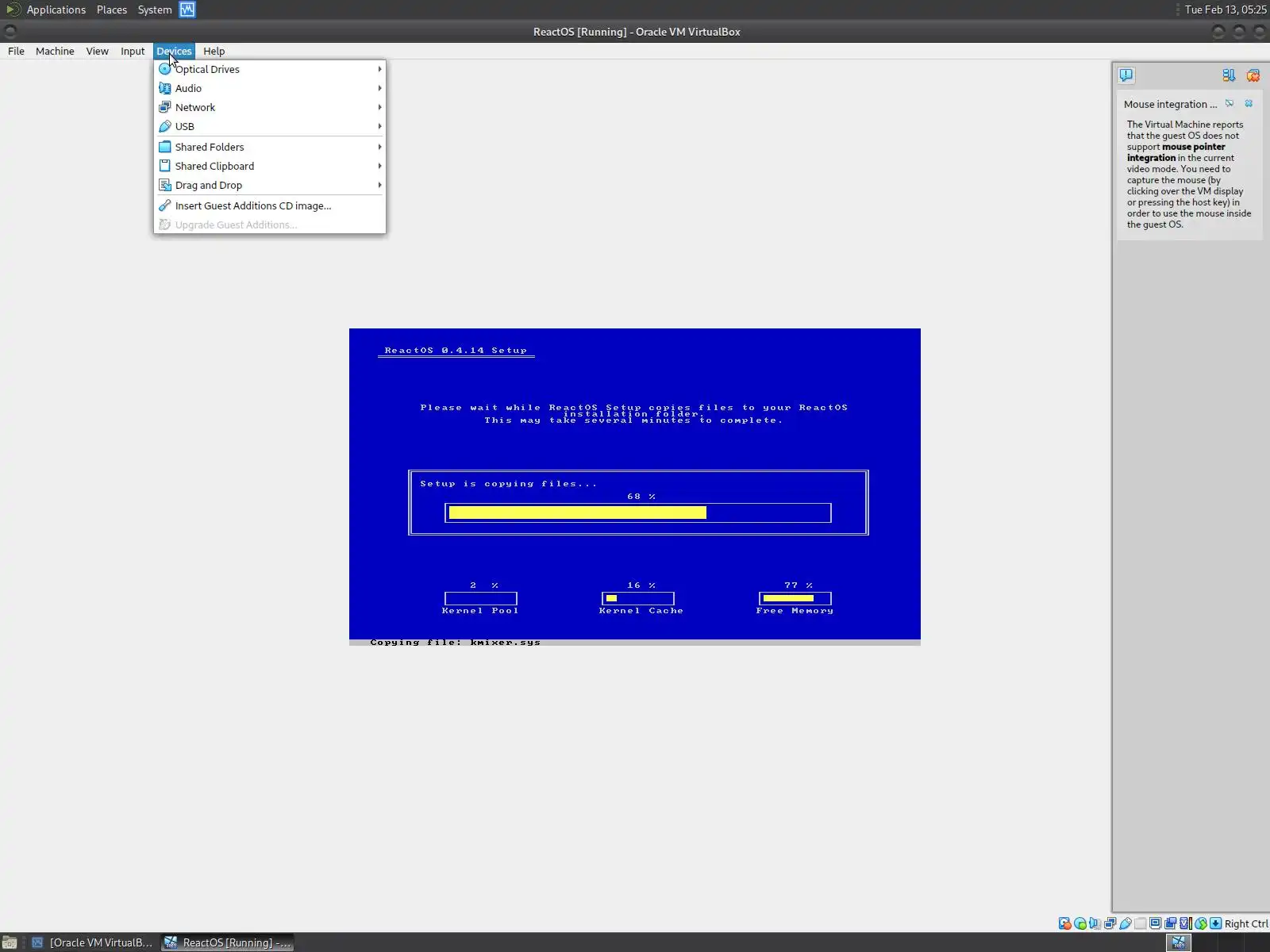Expand the USB submenu arrow
Screen dimensions: 1270x952
[379, 126]
